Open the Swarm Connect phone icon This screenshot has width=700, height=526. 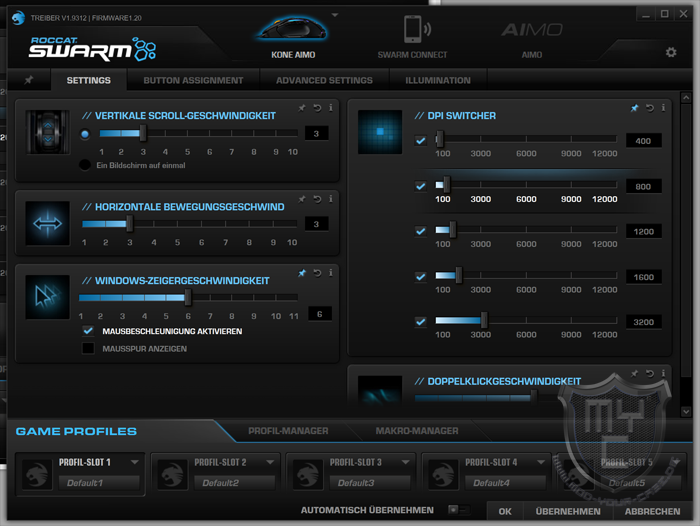pyautogui.click(x=417, y=29)
